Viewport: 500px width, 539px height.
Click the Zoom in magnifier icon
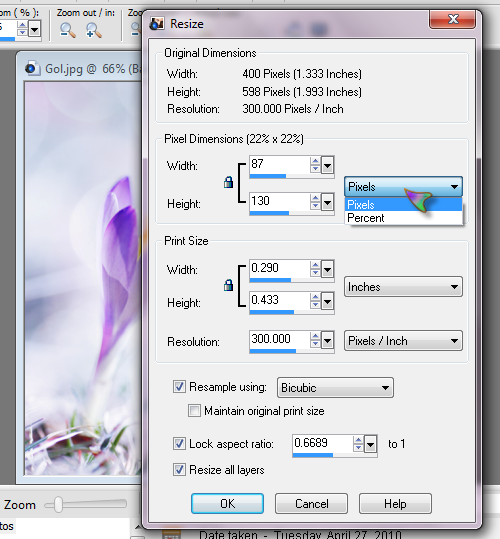click(93, 30)
